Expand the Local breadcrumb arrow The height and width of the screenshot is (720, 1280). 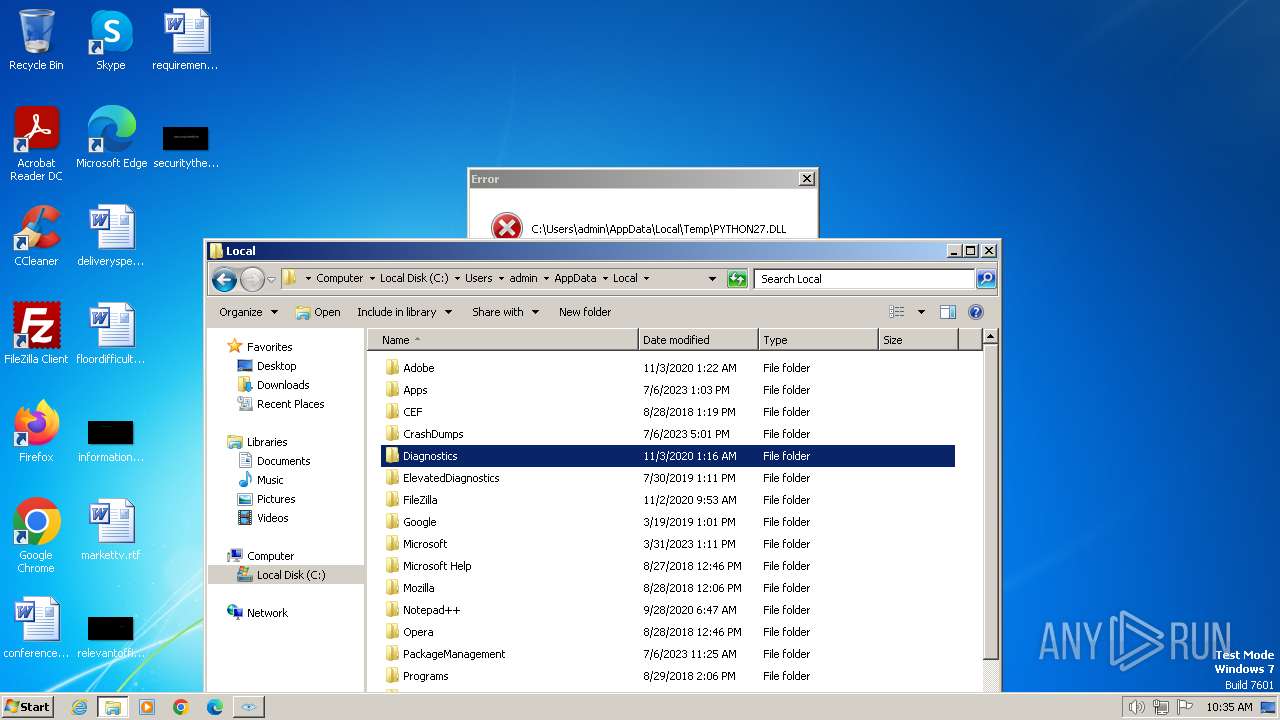coord(646,279)
